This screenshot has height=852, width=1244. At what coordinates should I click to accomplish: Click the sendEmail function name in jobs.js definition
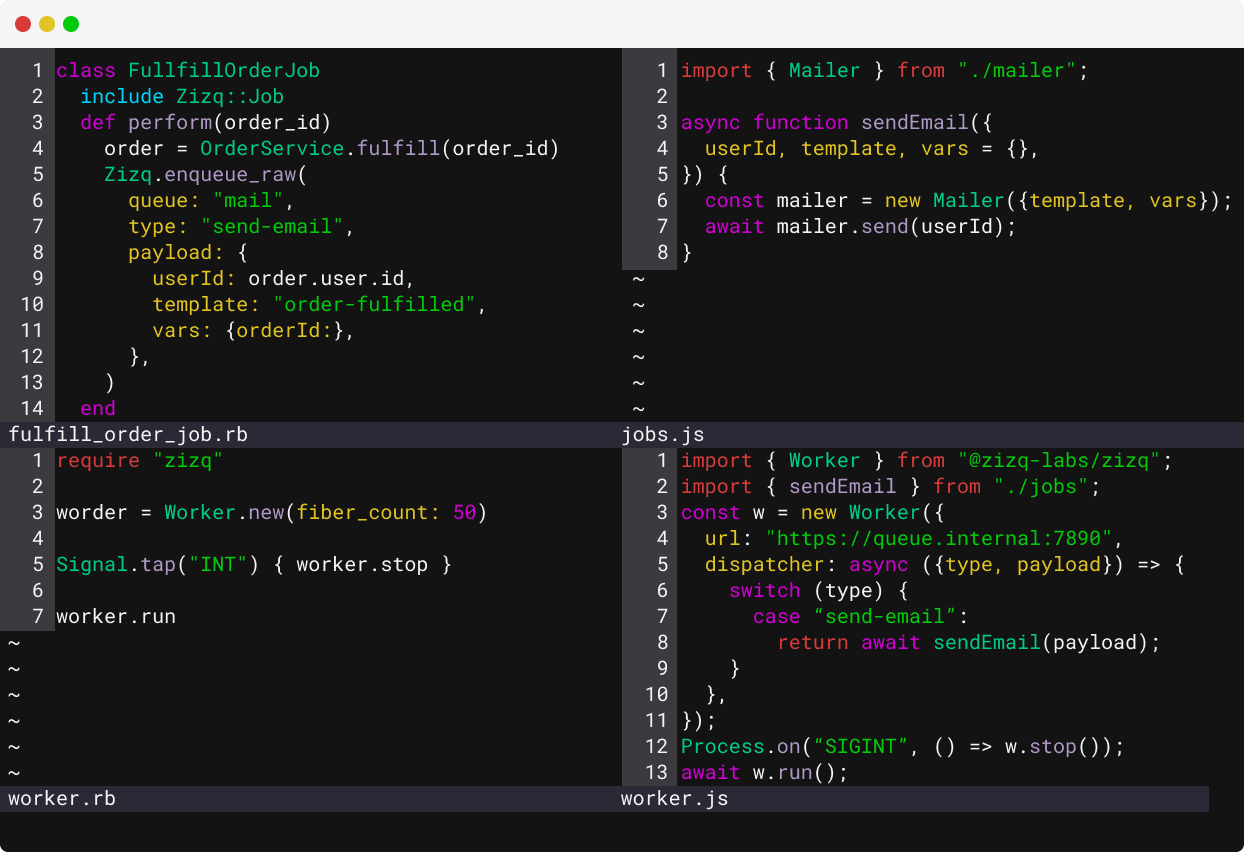915,122
